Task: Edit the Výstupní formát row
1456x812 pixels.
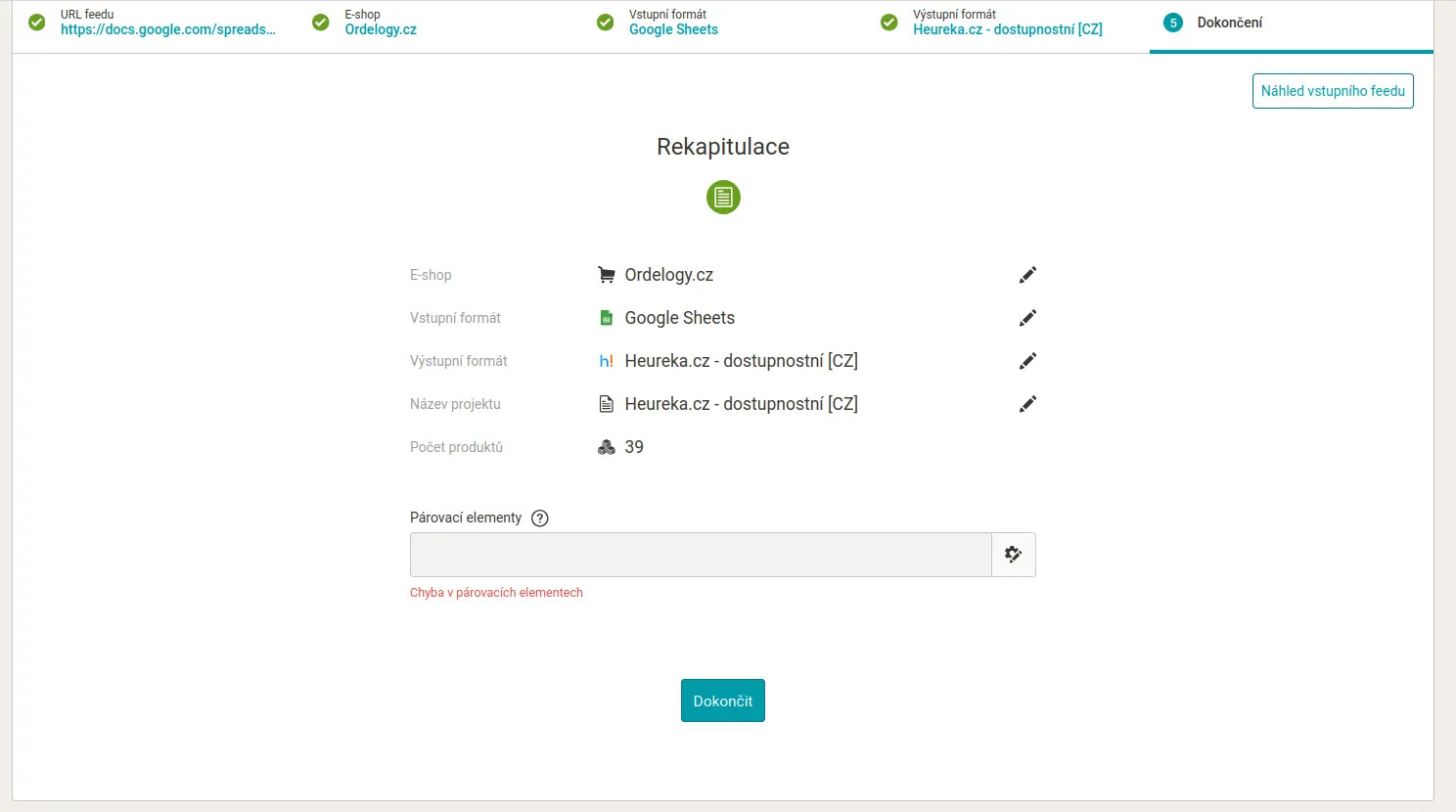Action: [1027, 361]
